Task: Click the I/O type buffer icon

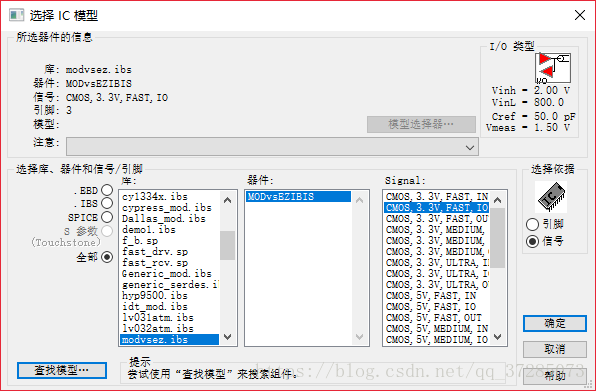Action: click(553, 68)
